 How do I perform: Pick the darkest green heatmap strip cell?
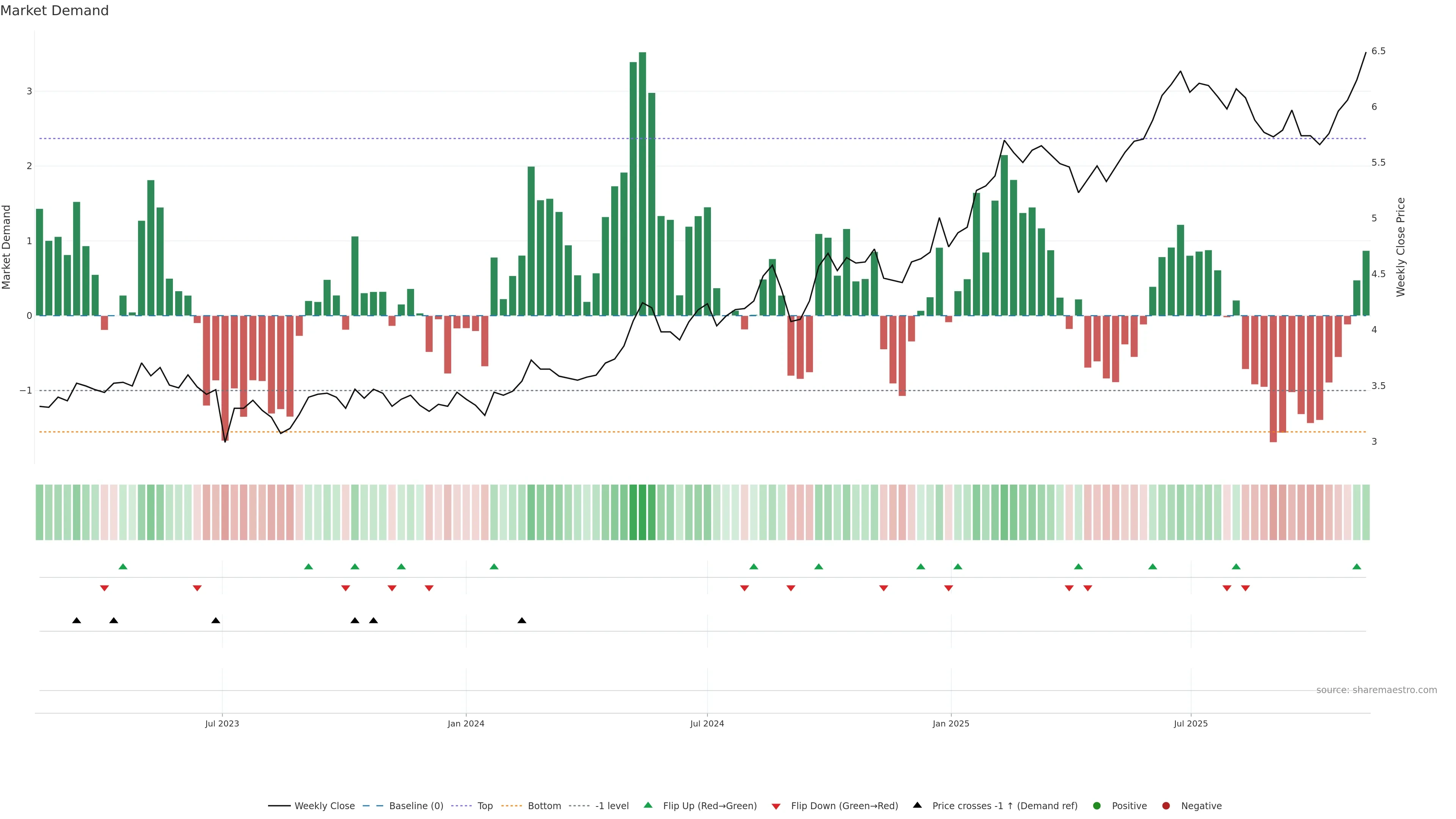[x=642, y=512]
